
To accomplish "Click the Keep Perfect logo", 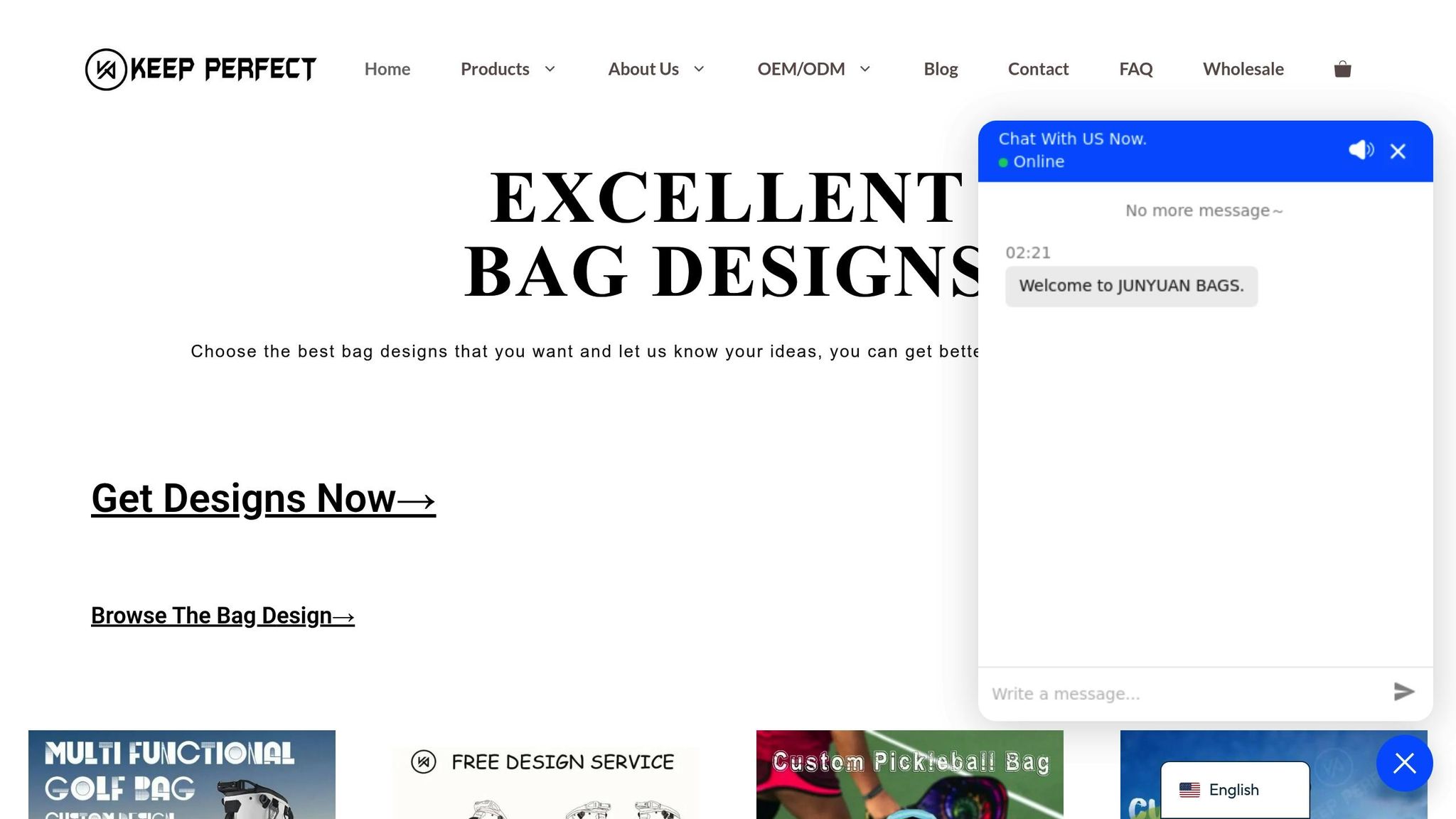I will [200, 69].
